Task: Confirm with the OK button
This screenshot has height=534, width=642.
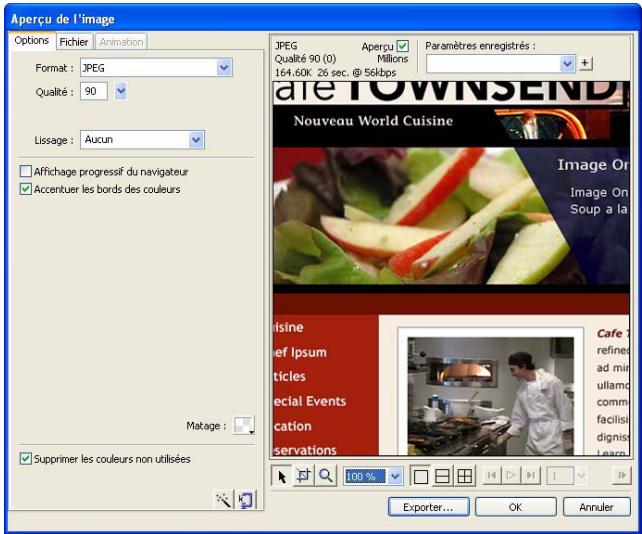Action: [515, 507]
